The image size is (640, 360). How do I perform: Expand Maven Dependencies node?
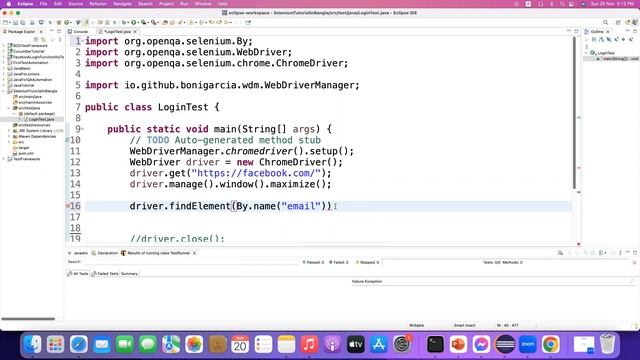[9, 136]
